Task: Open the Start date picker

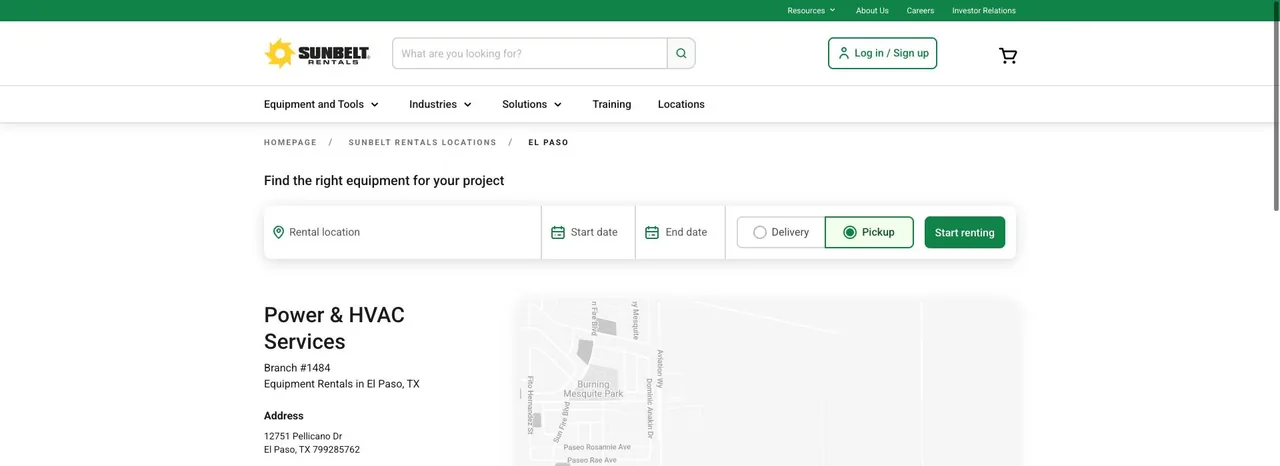Action: pos(588,232)
